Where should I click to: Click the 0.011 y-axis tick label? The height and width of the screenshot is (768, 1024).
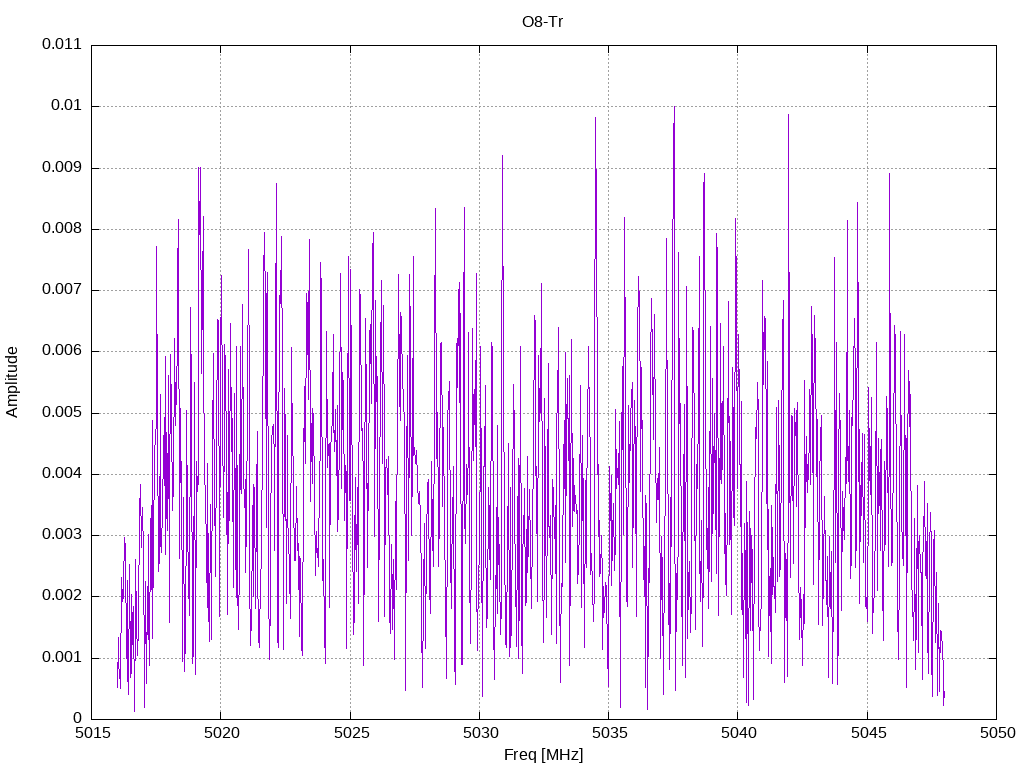pyautogui.click(x=62, y=44)
